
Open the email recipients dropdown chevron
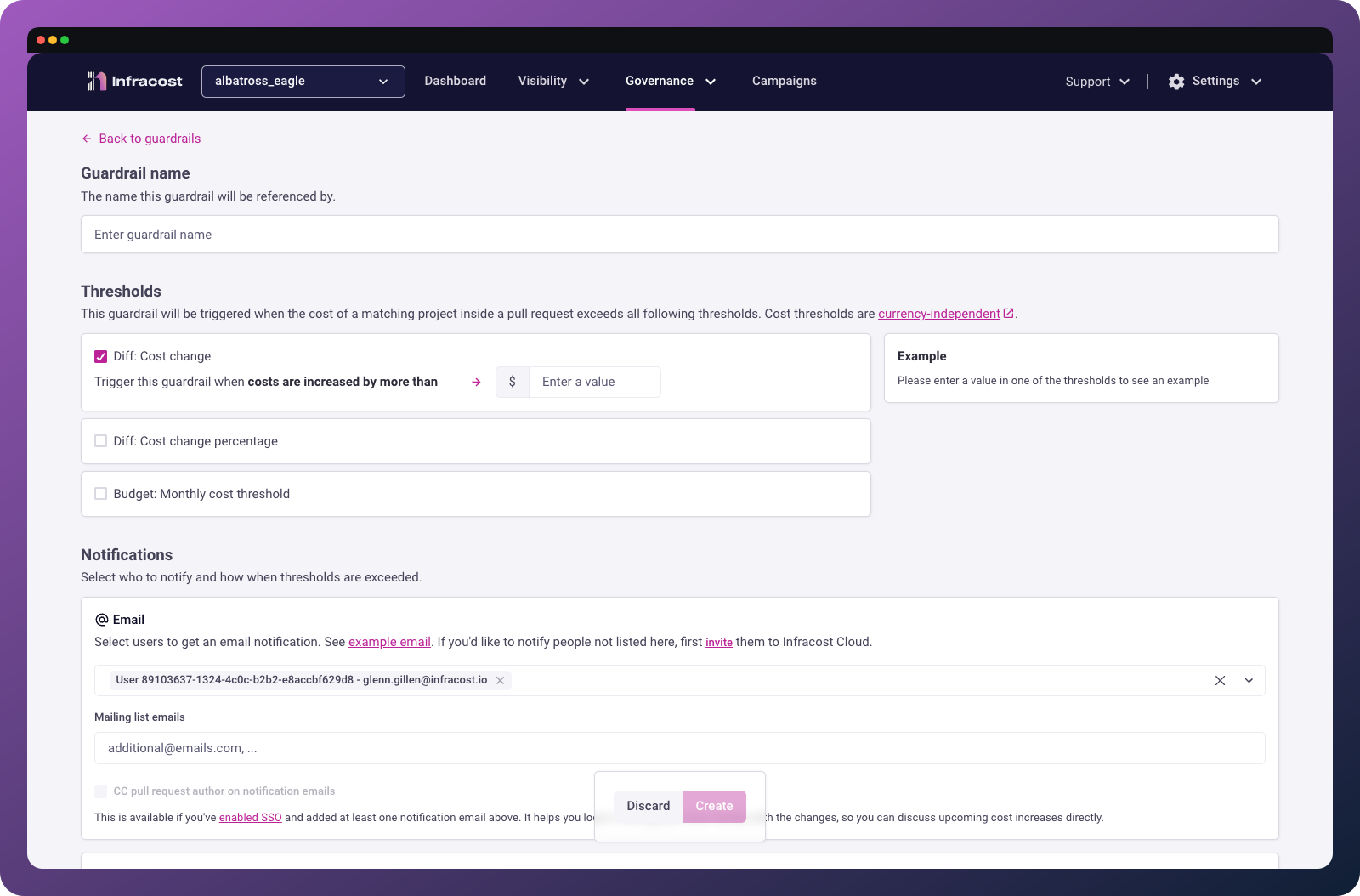click(x=1249, y=680)
